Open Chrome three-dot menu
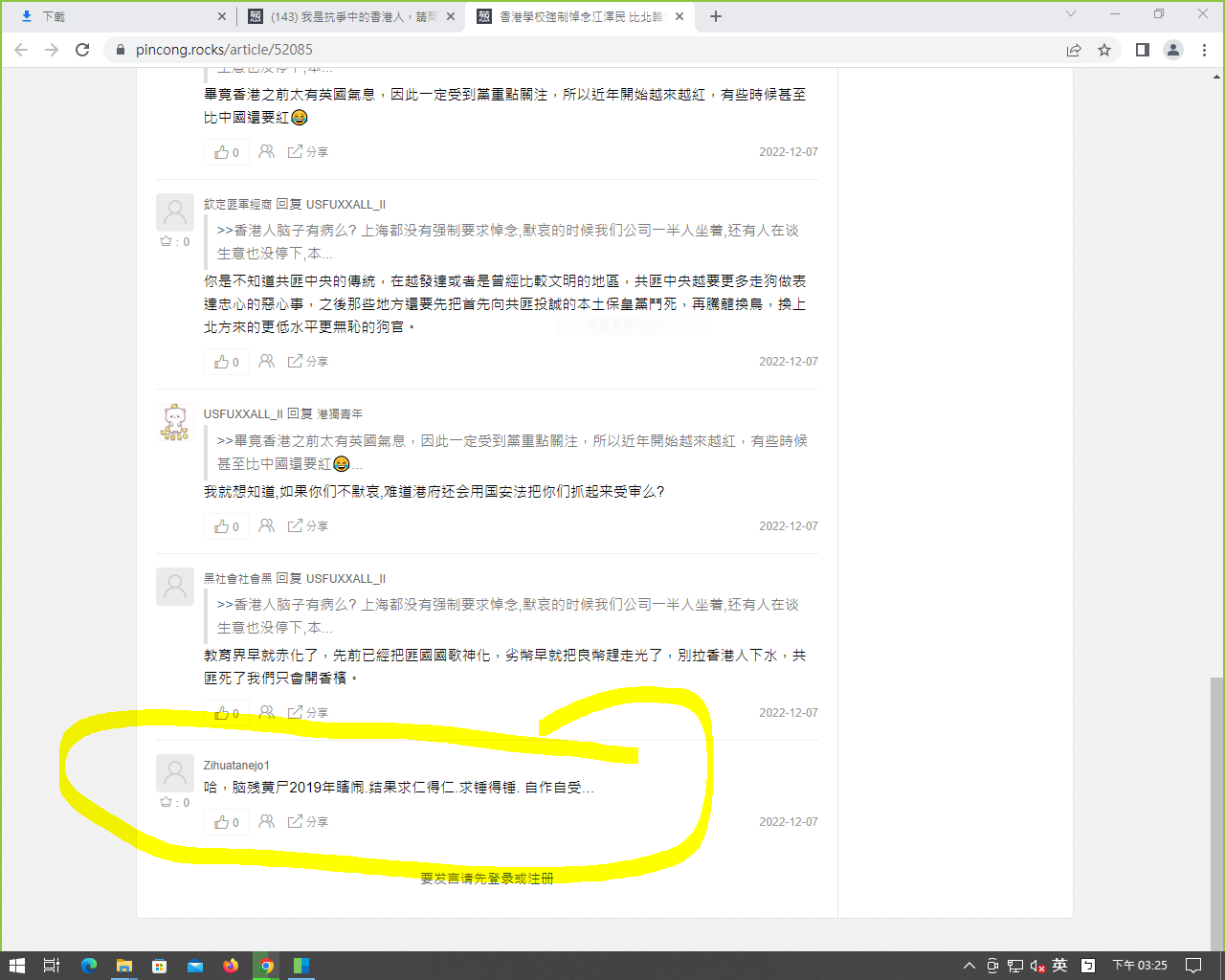This screenshot has height=980, width=1225. click(1204, 50)
